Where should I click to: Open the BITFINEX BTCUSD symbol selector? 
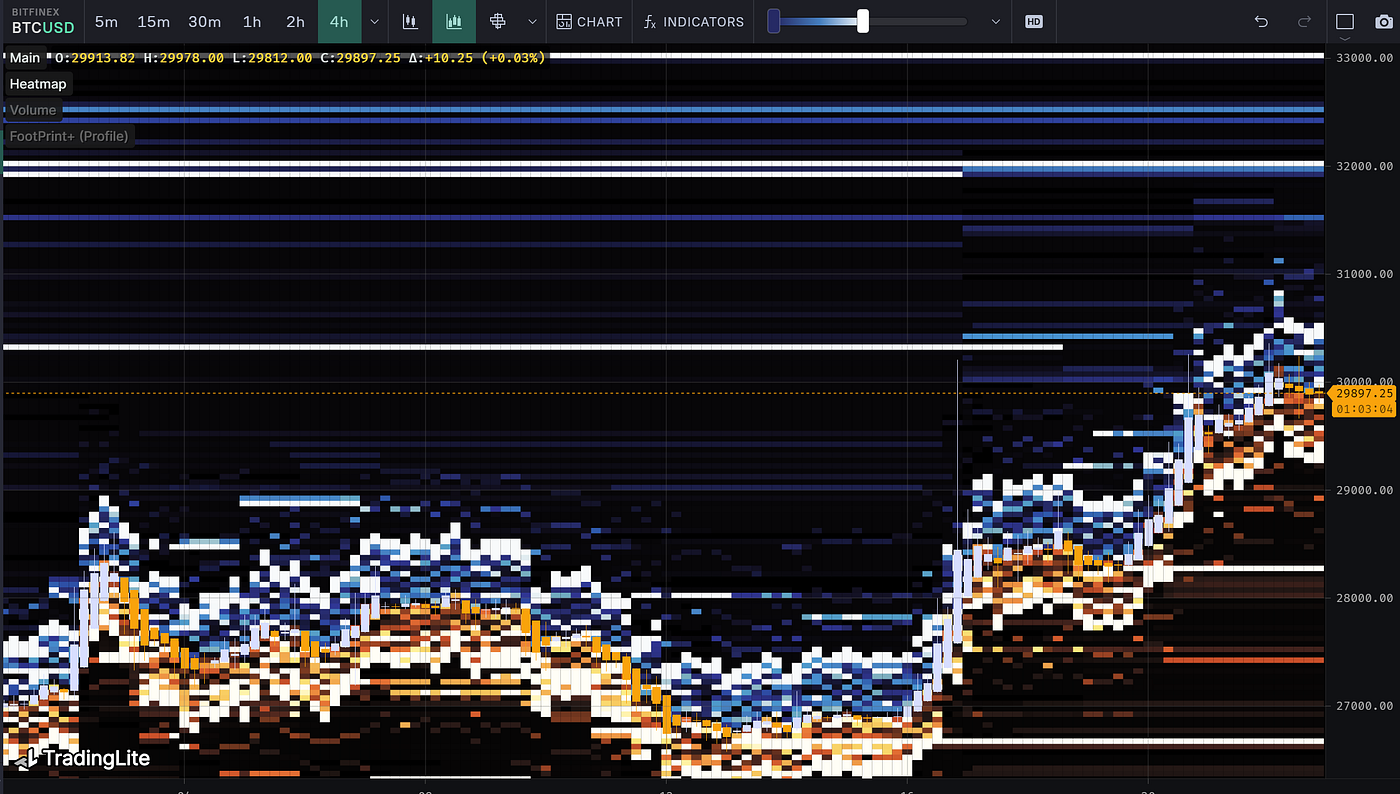pyautogui.click(x=43, y=21)
